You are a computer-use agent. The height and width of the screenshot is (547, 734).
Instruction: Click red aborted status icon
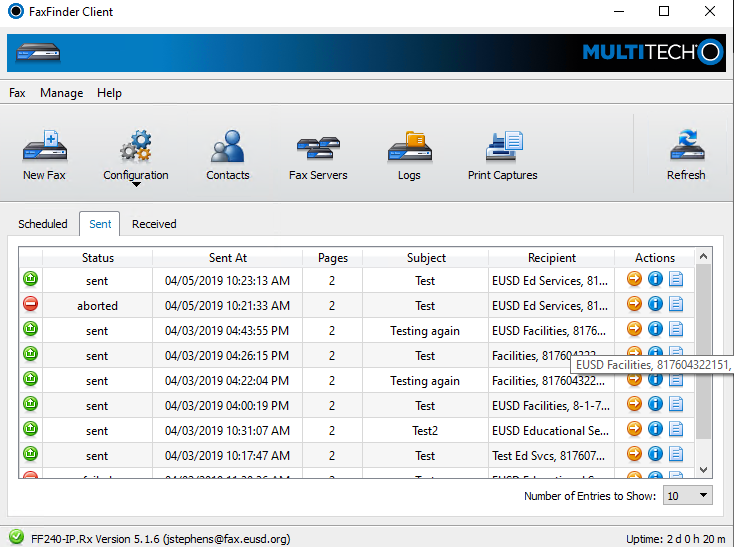(30, 304)
